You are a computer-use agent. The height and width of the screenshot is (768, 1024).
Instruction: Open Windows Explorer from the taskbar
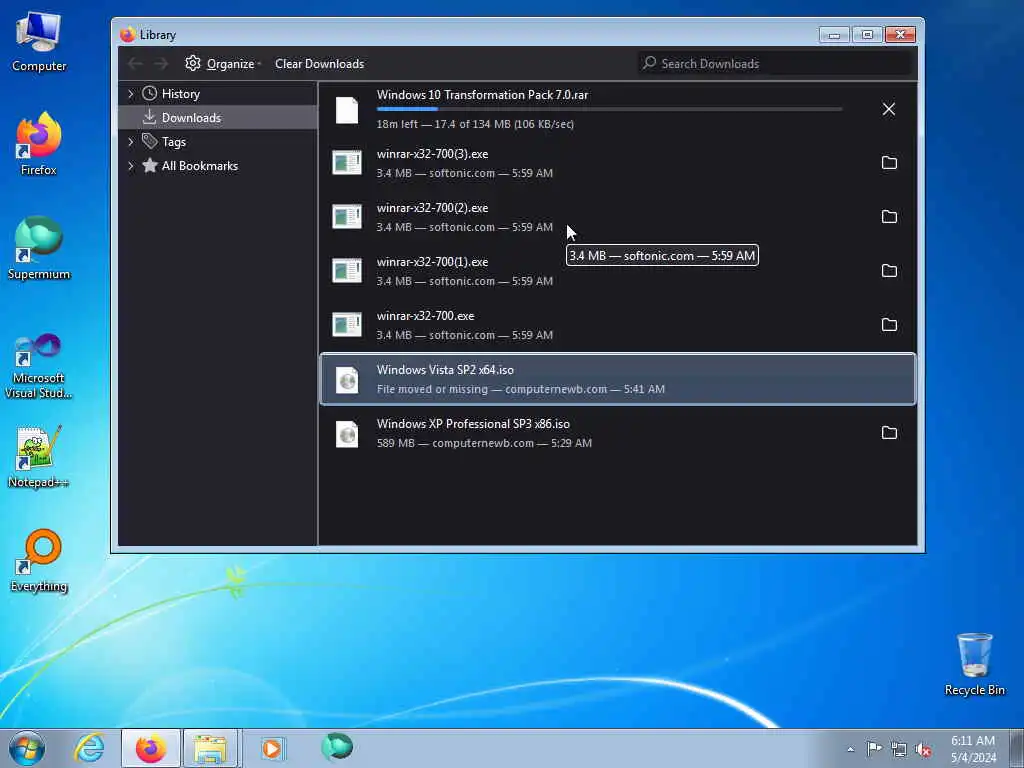(x=211, y=748)
